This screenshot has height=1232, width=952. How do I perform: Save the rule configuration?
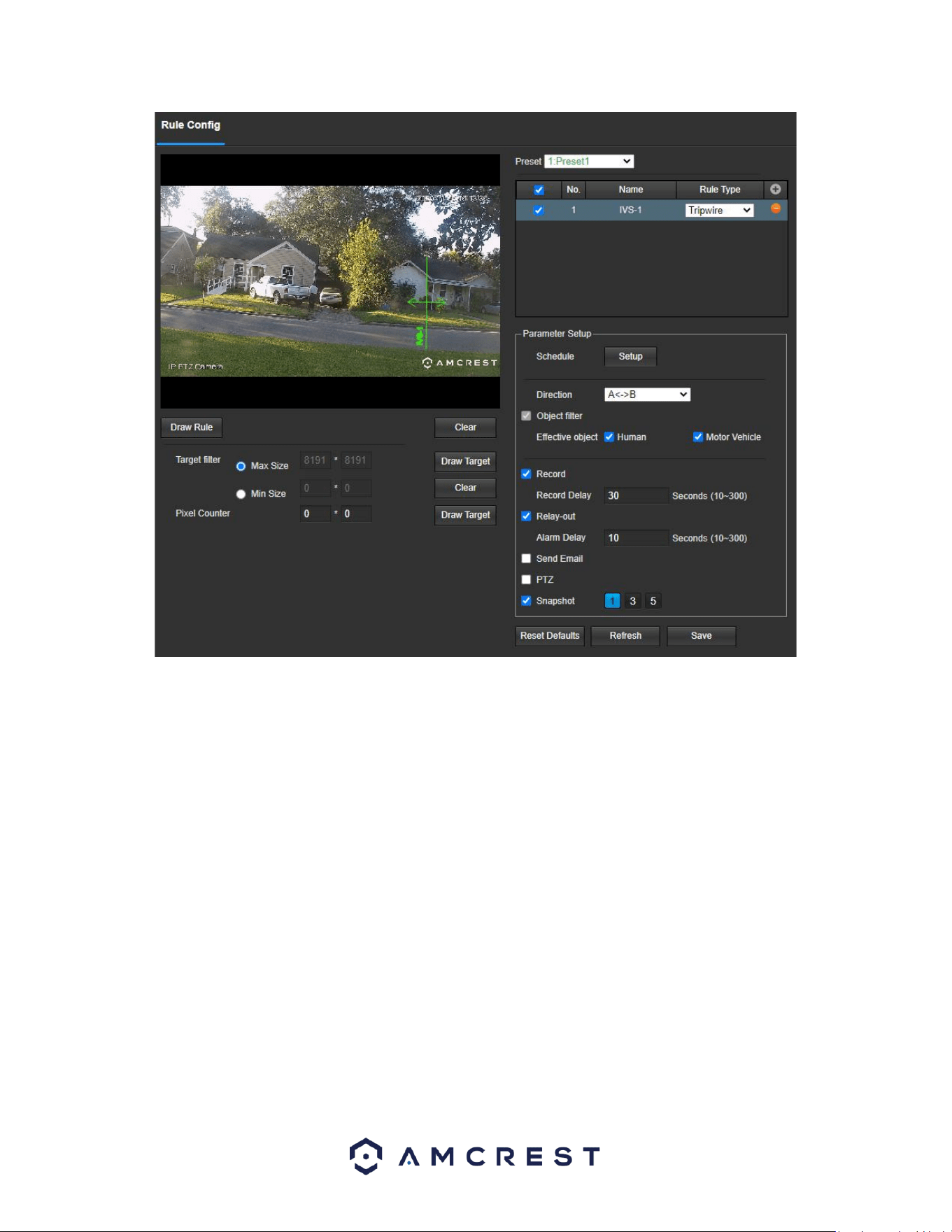701,636
